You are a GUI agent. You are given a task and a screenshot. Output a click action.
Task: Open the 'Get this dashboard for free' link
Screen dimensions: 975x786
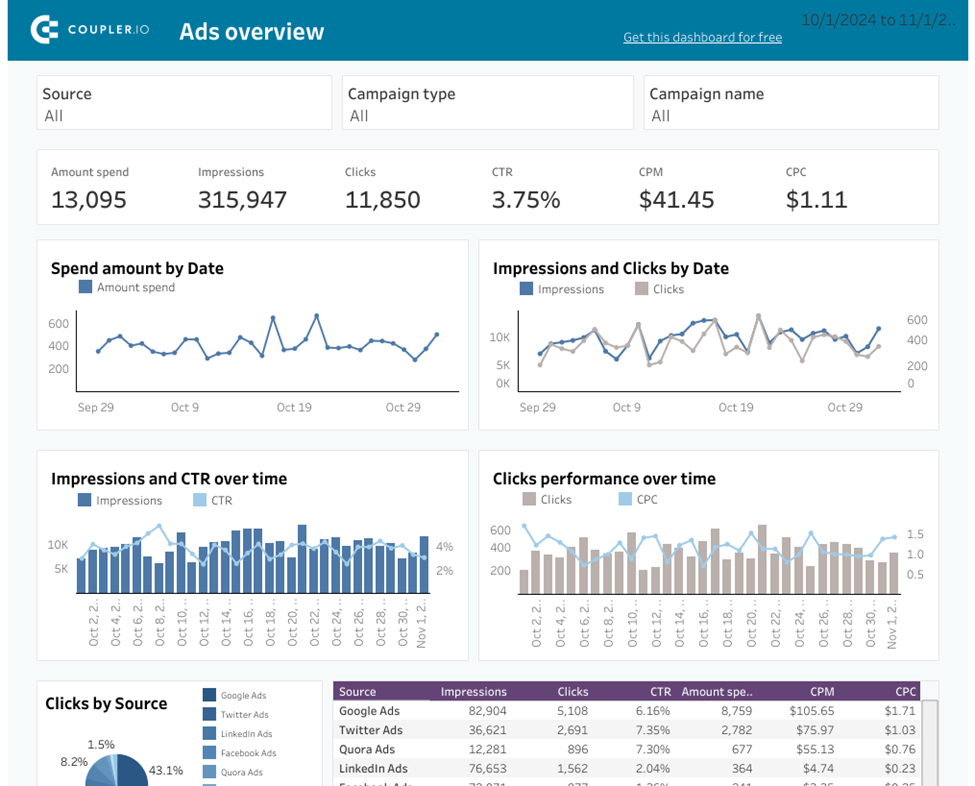(x=703, y=37)
